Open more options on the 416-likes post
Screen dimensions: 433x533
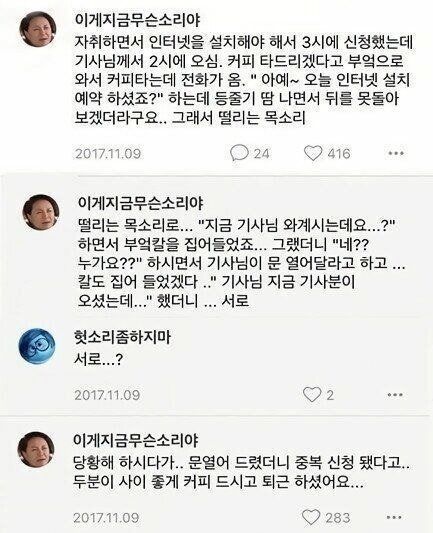pyautogui.click(x=396, y=153)
